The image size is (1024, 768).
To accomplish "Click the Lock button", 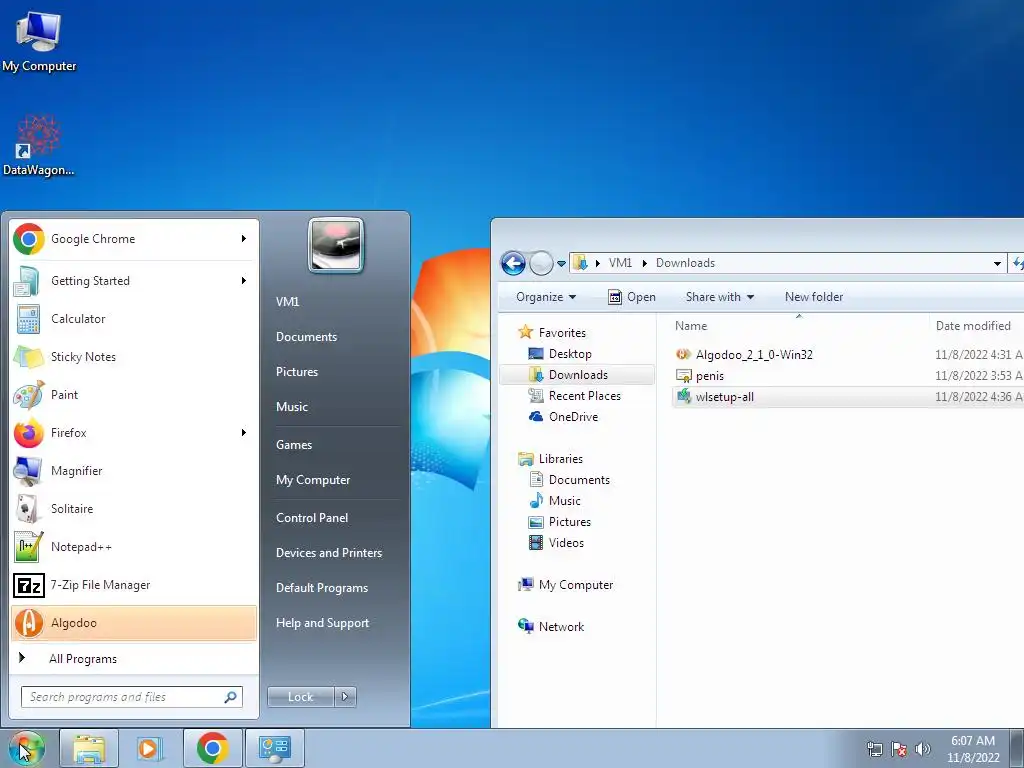I will click(x=301, y=697).
